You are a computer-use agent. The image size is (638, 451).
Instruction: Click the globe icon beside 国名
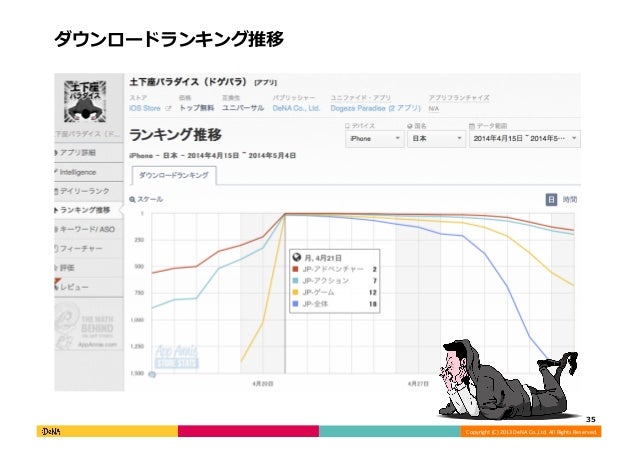pyautogui.click(x=410, y=126)
